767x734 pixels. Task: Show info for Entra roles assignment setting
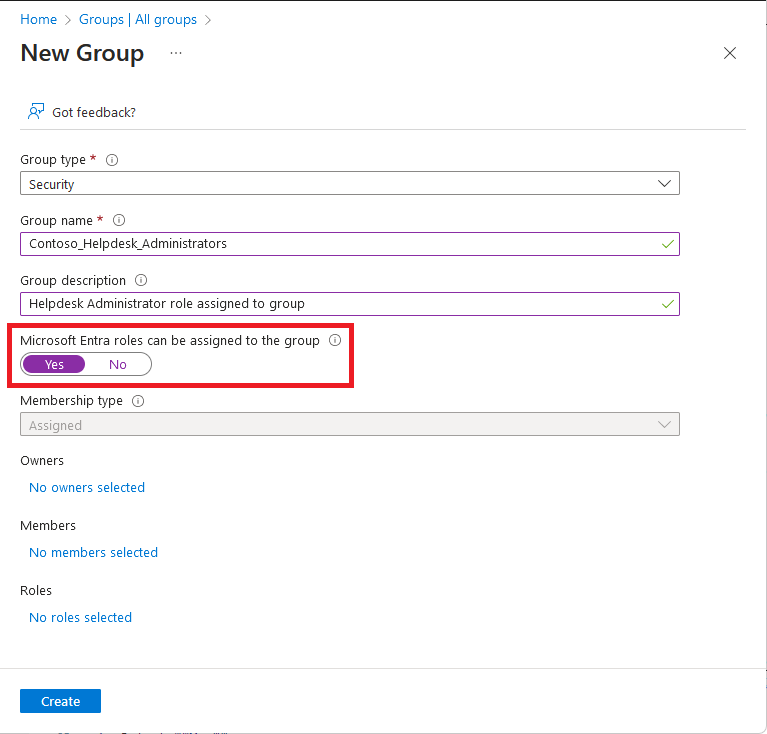335,340
